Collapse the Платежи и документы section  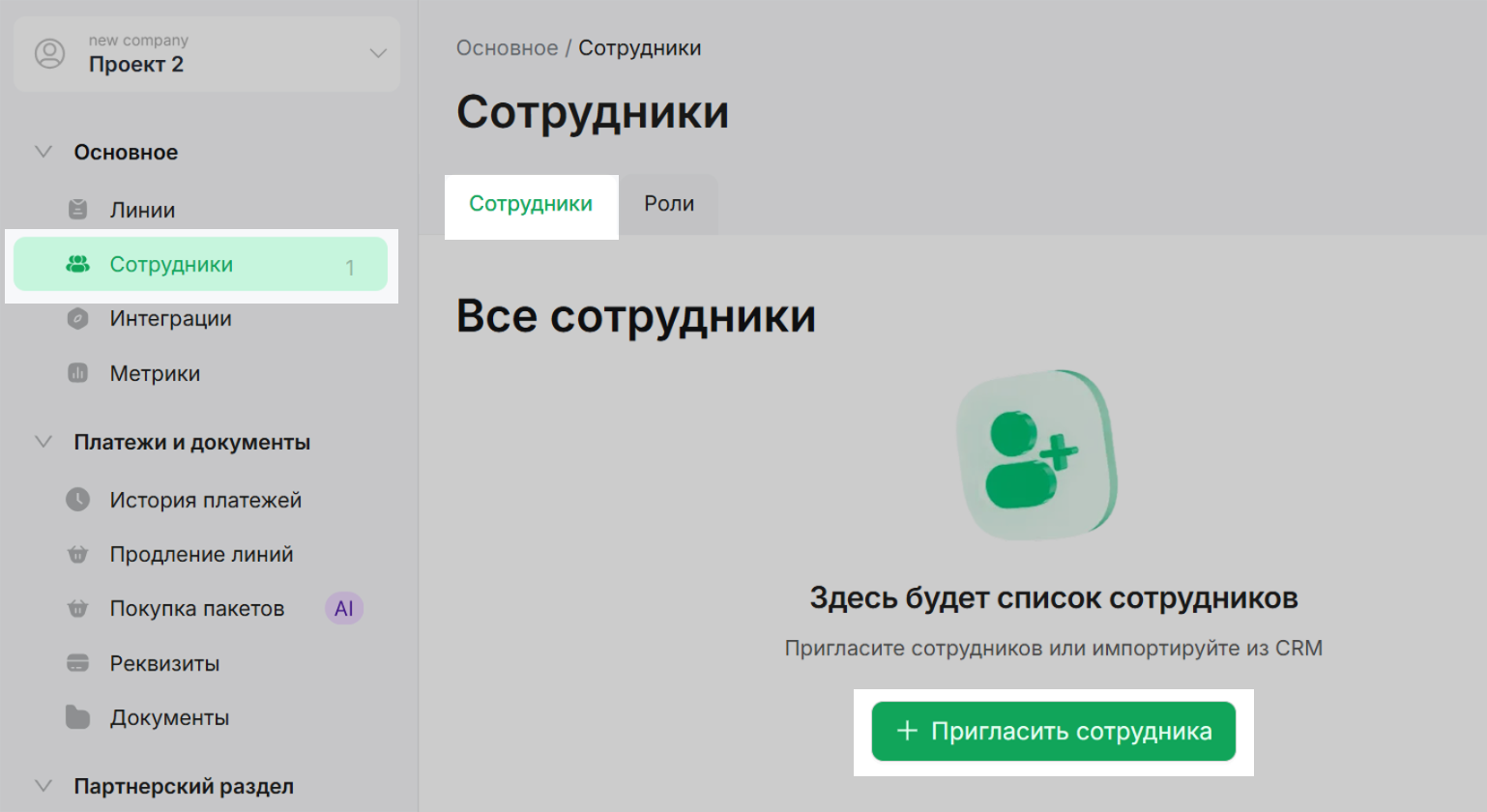point(44,442)
